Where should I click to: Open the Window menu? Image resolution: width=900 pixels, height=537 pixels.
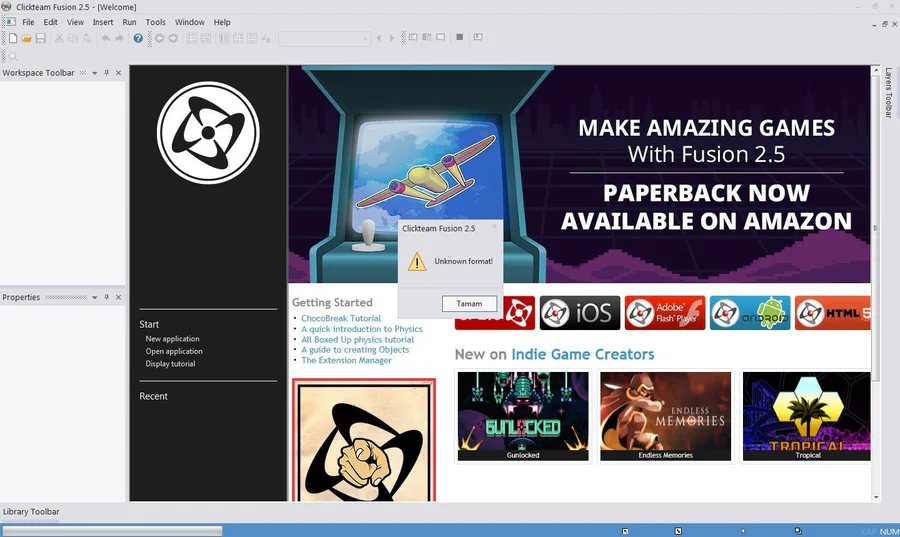coord(189,22)
